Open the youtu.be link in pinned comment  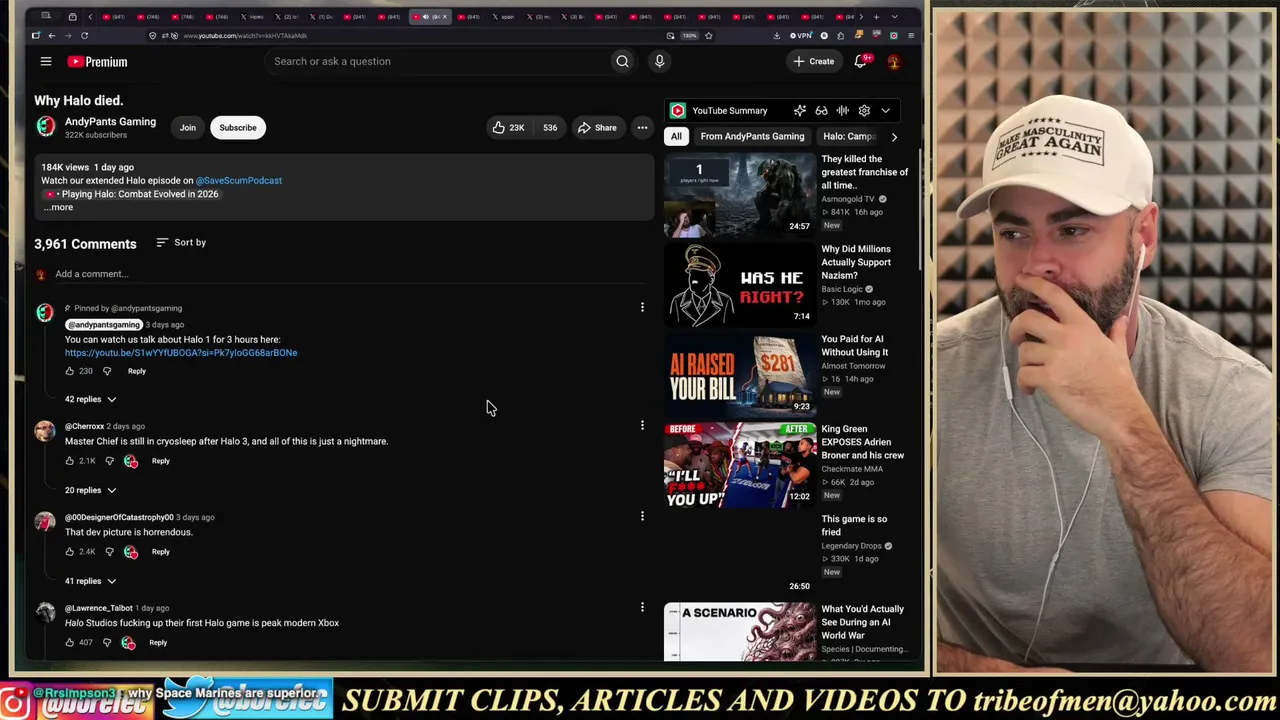181,353
